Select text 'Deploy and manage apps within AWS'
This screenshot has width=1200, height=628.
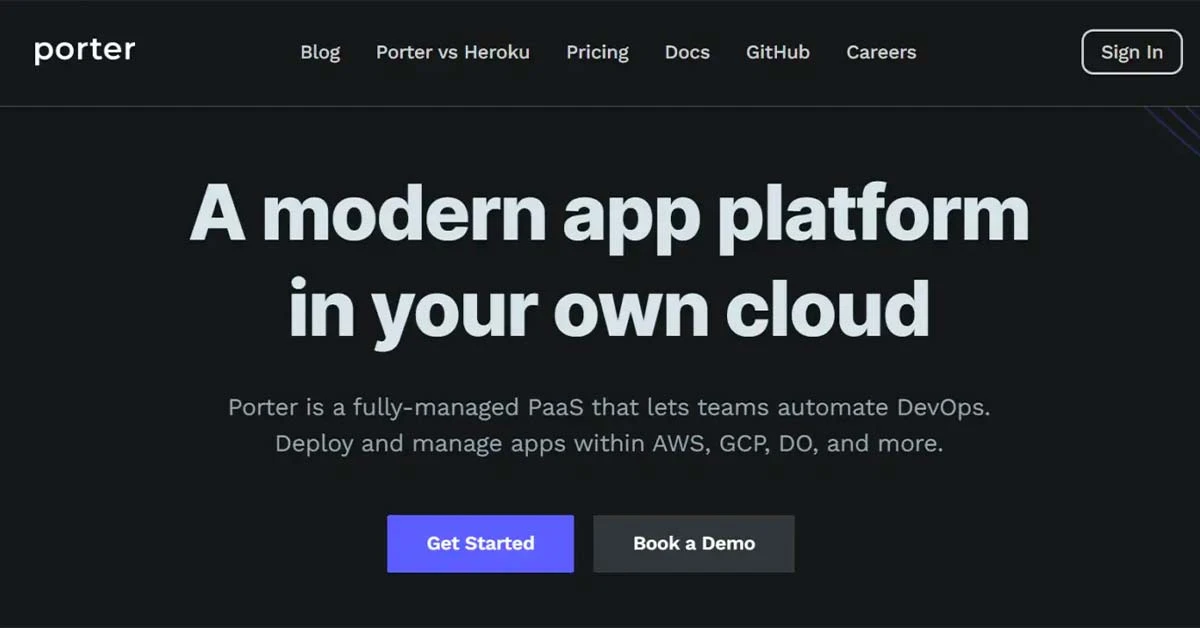492,443
